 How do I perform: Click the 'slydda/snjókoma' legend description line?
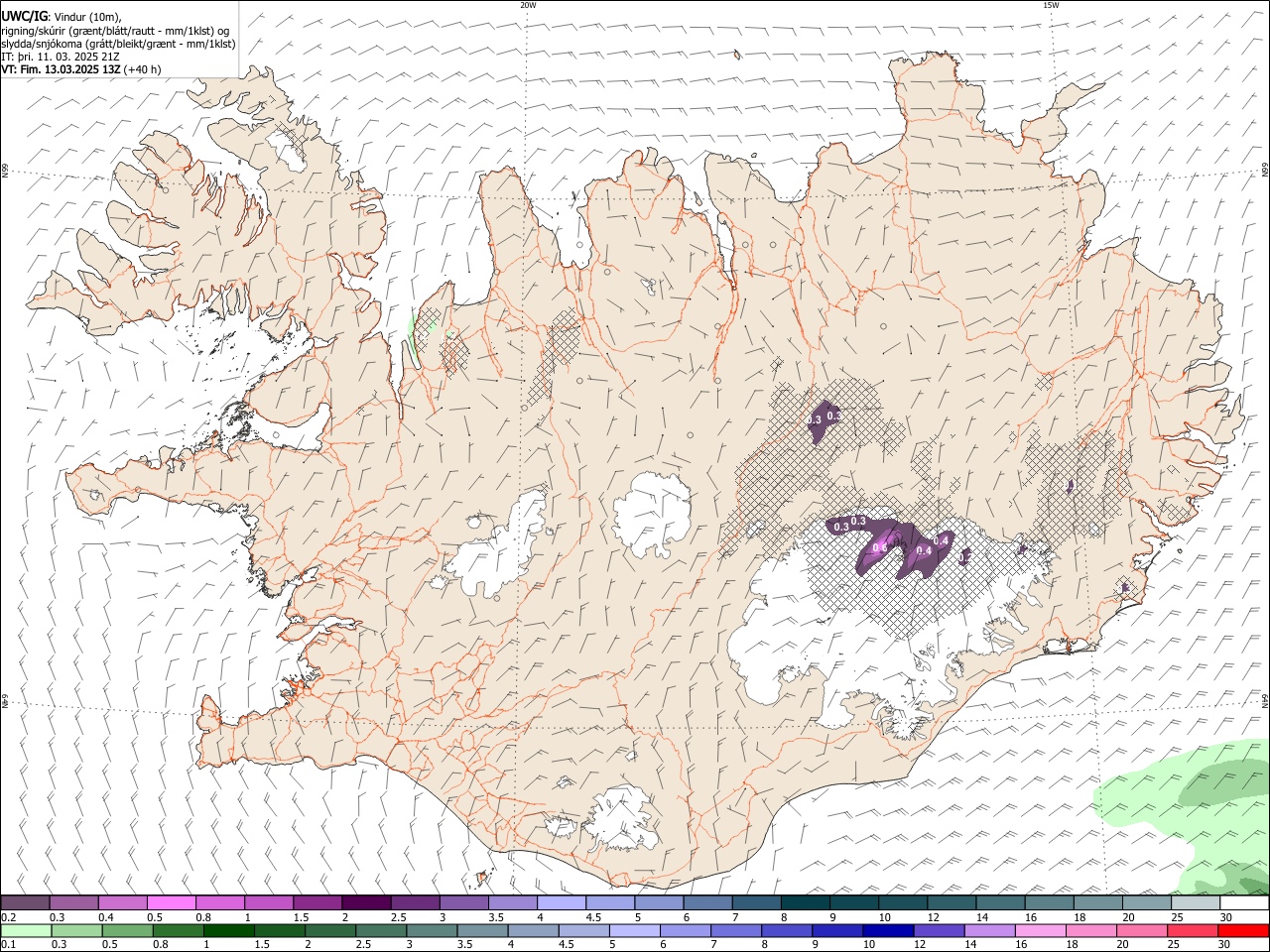pyautogui.click(x=119, y=44)
